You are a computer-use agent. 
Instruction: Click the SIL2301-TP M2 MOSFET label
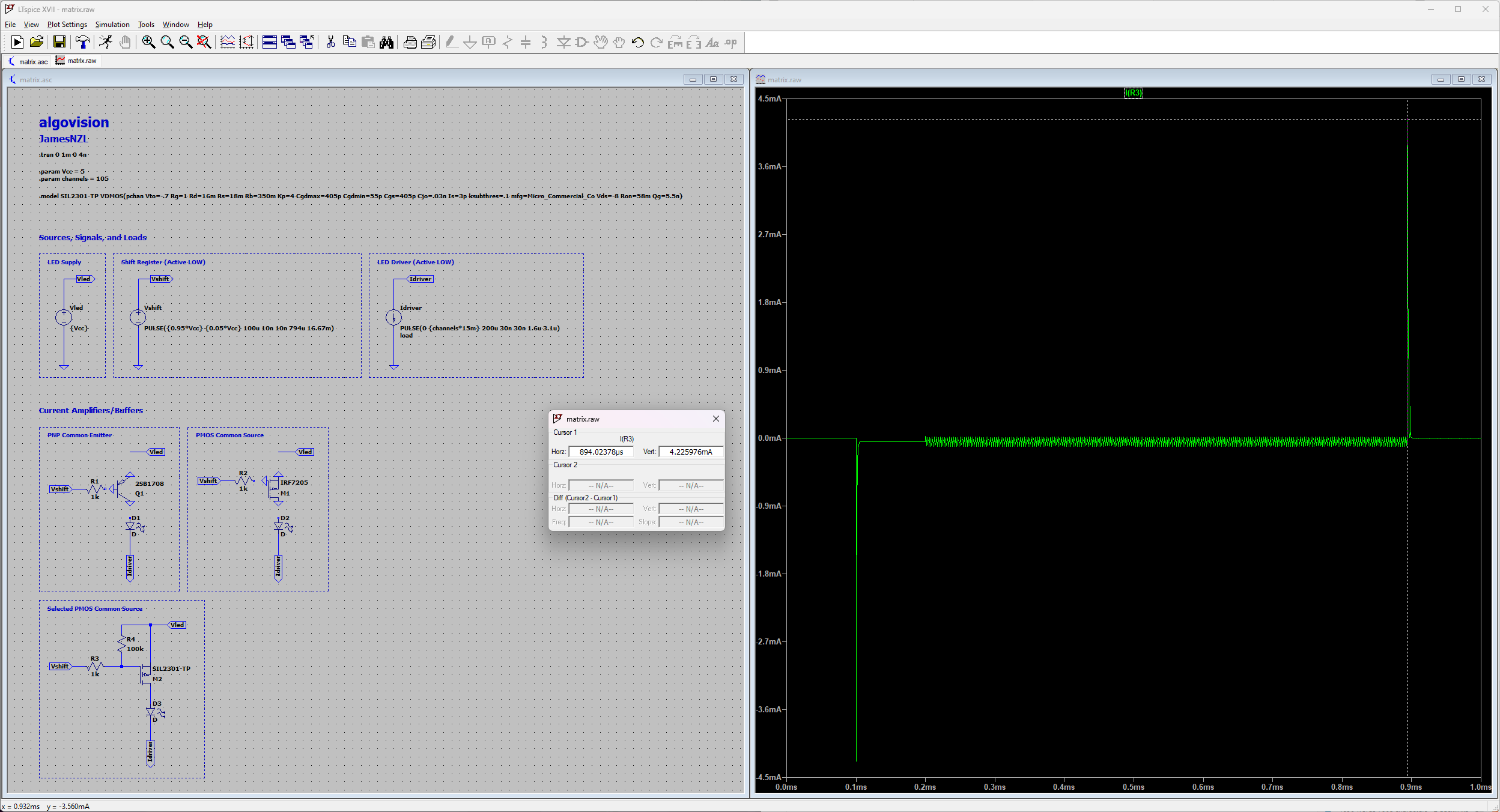(x=171, y=668)
